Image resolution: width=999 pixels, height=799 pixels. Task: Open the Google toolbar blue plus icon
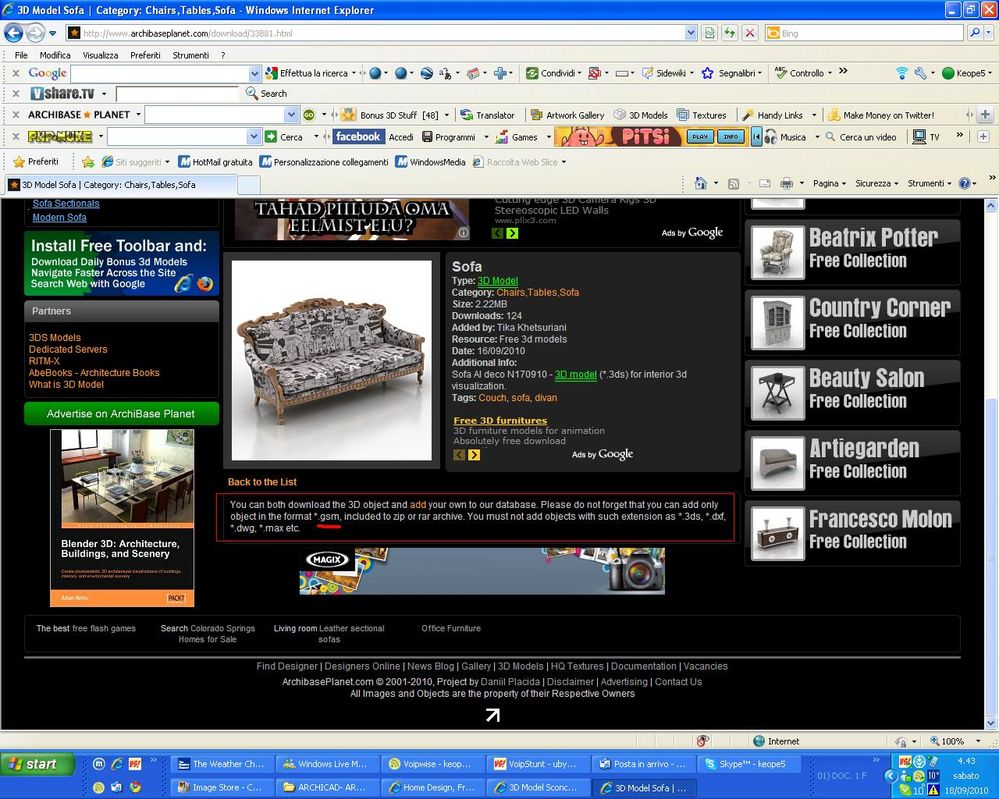[500, 73]
